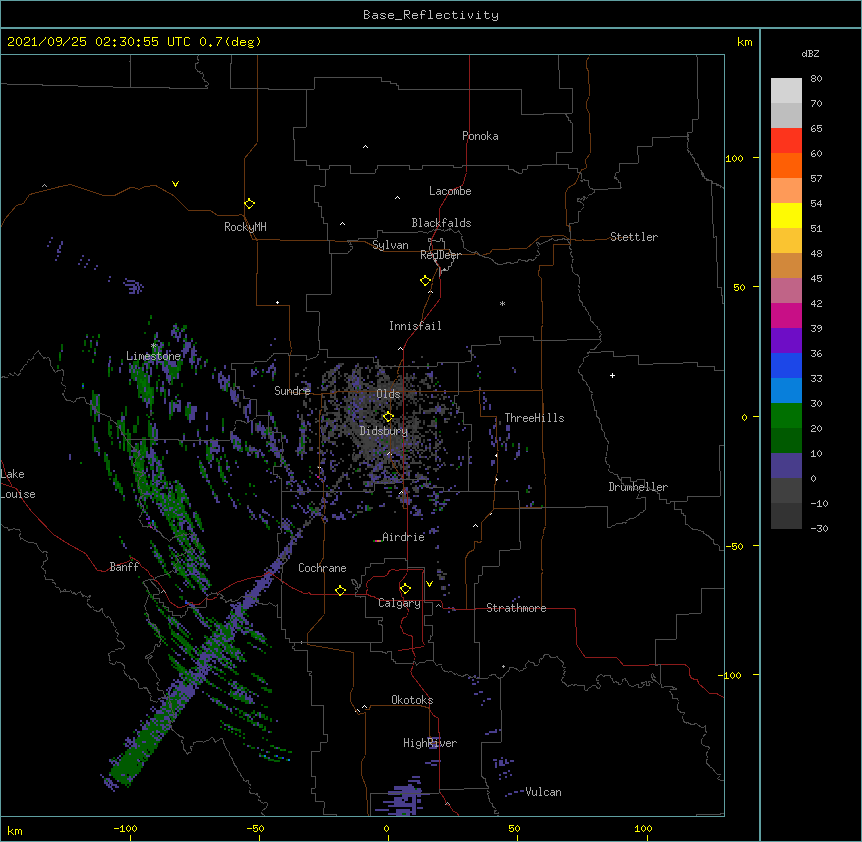
Task: Click the Innisfail label
Action: point(415,326)
